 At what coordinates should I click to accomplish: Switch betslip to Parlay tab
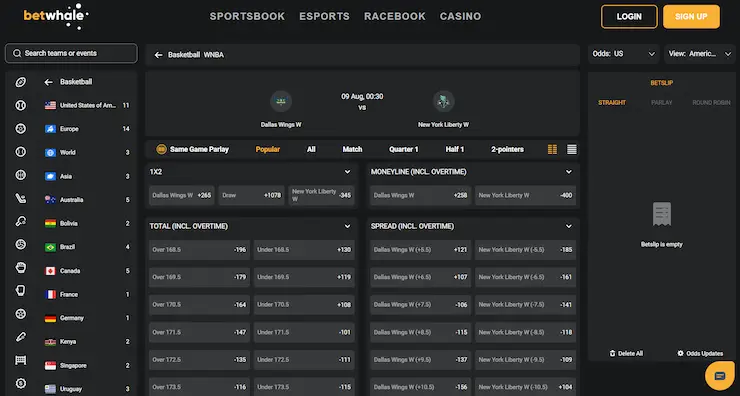(x=661, y=102)
